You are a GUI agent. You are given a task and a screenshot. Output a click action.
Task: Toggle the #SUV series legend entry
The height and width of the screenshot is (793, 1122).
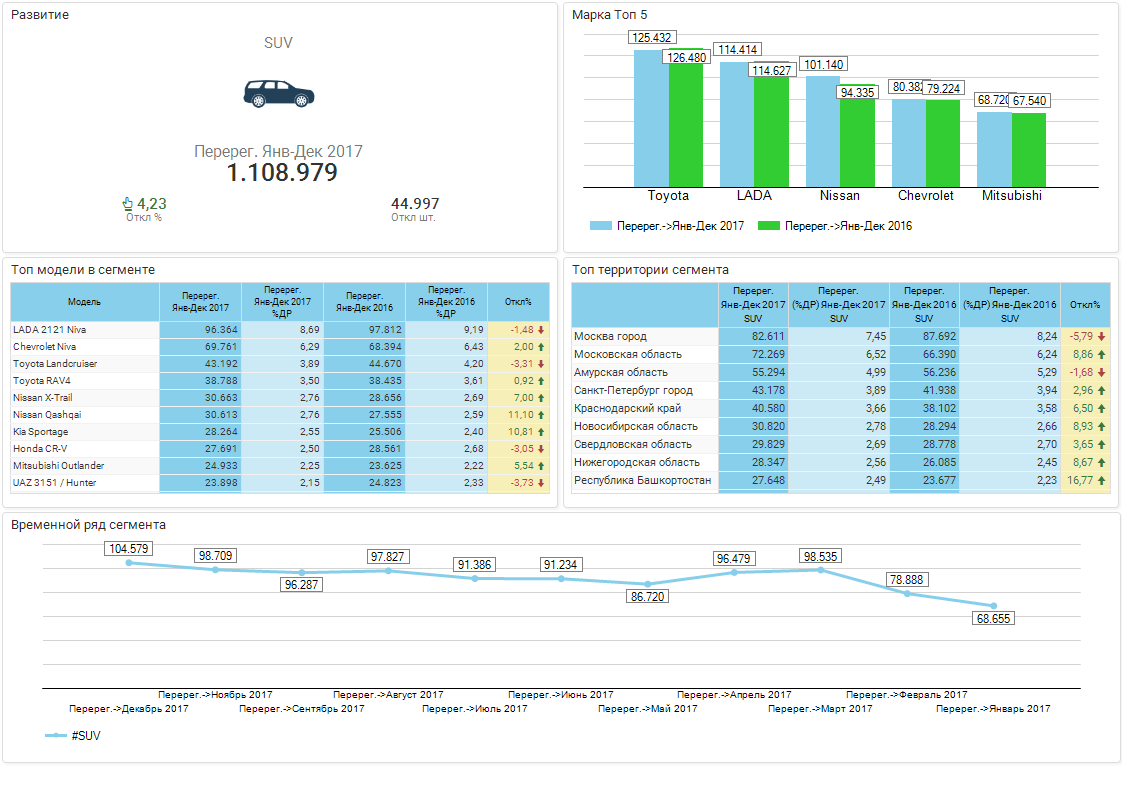click(x=85, y=736)
